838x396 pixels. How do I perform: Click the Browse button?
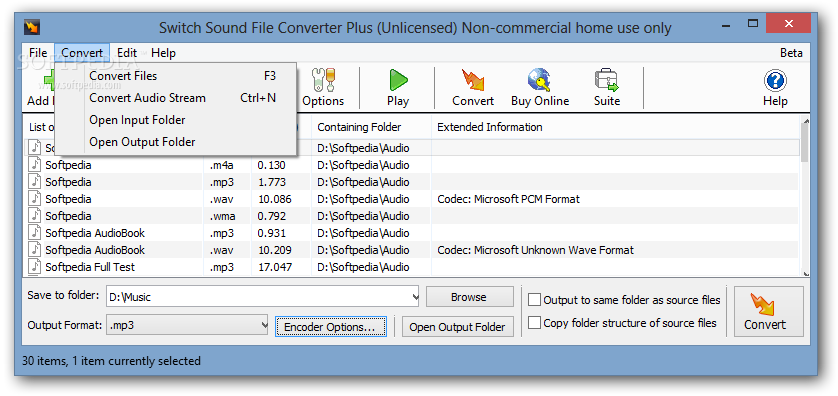click(x=469, y=297)
